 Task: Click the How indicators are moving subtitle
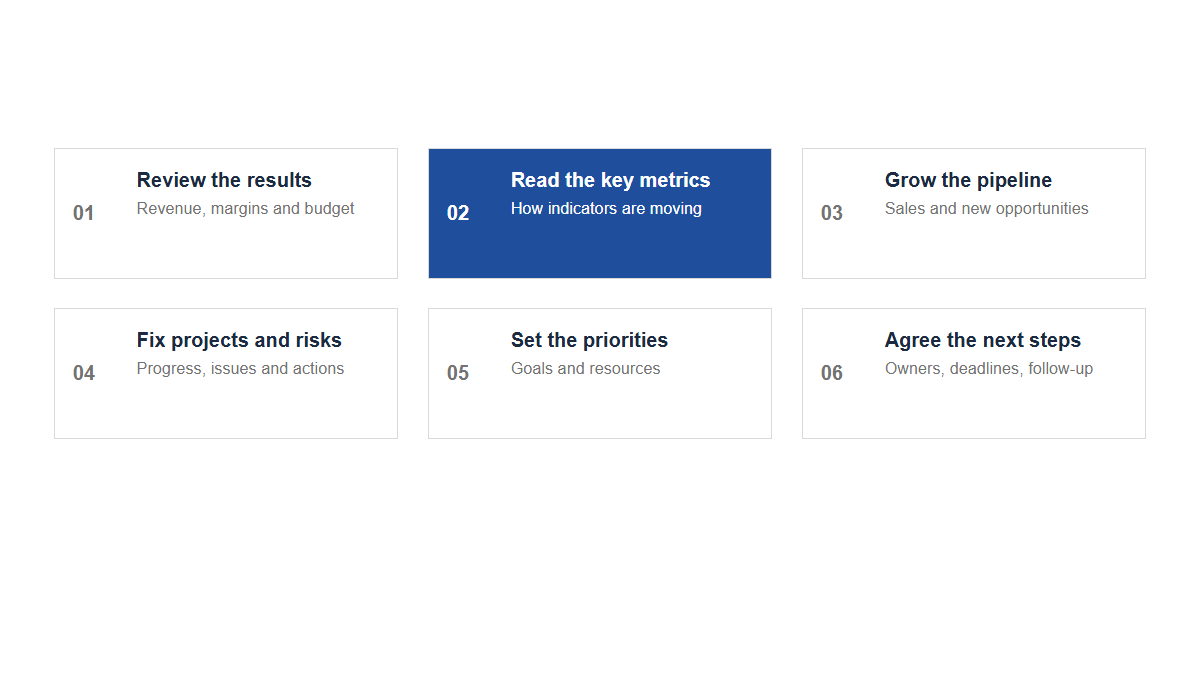tap(606, 209)
